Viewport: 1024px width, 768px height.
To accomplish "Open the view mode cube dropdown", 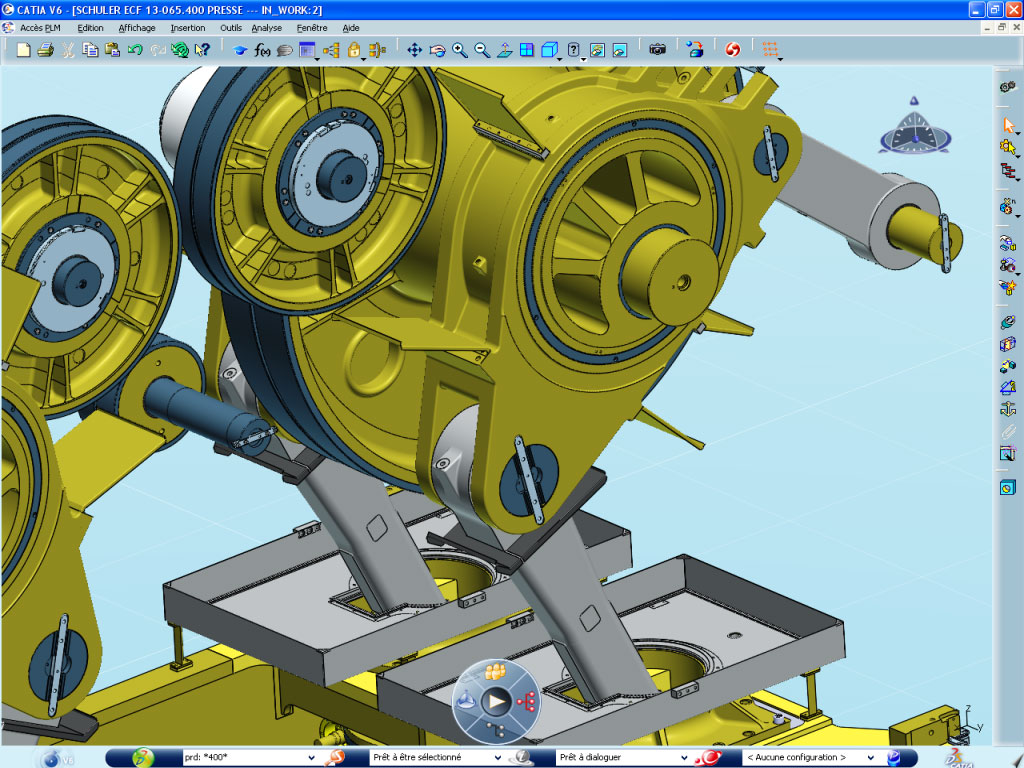I will [559, 57].
